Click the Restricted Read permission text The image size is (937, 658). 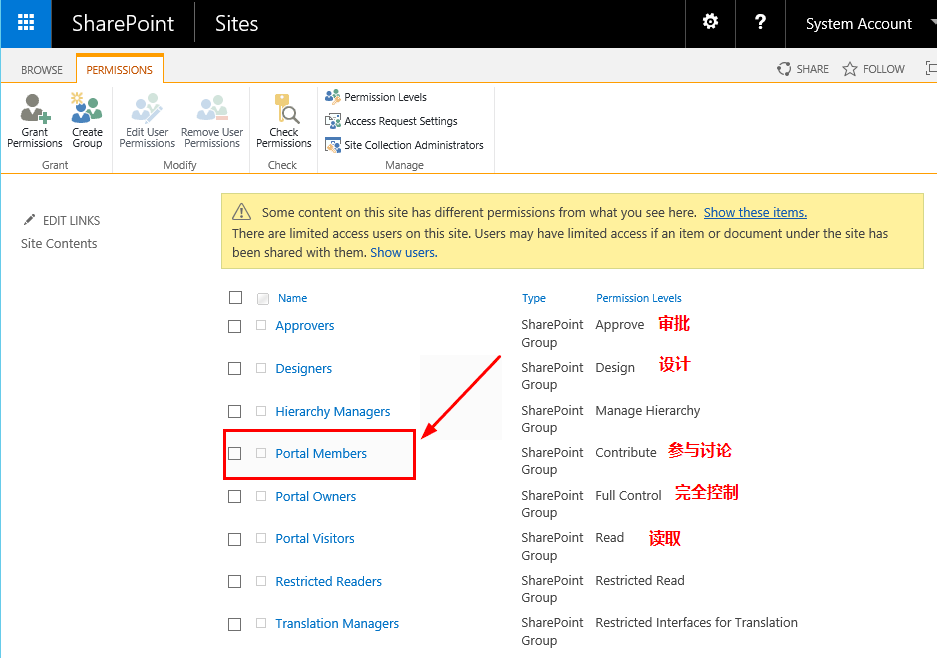pyautogui.click(x=640, y=580)
